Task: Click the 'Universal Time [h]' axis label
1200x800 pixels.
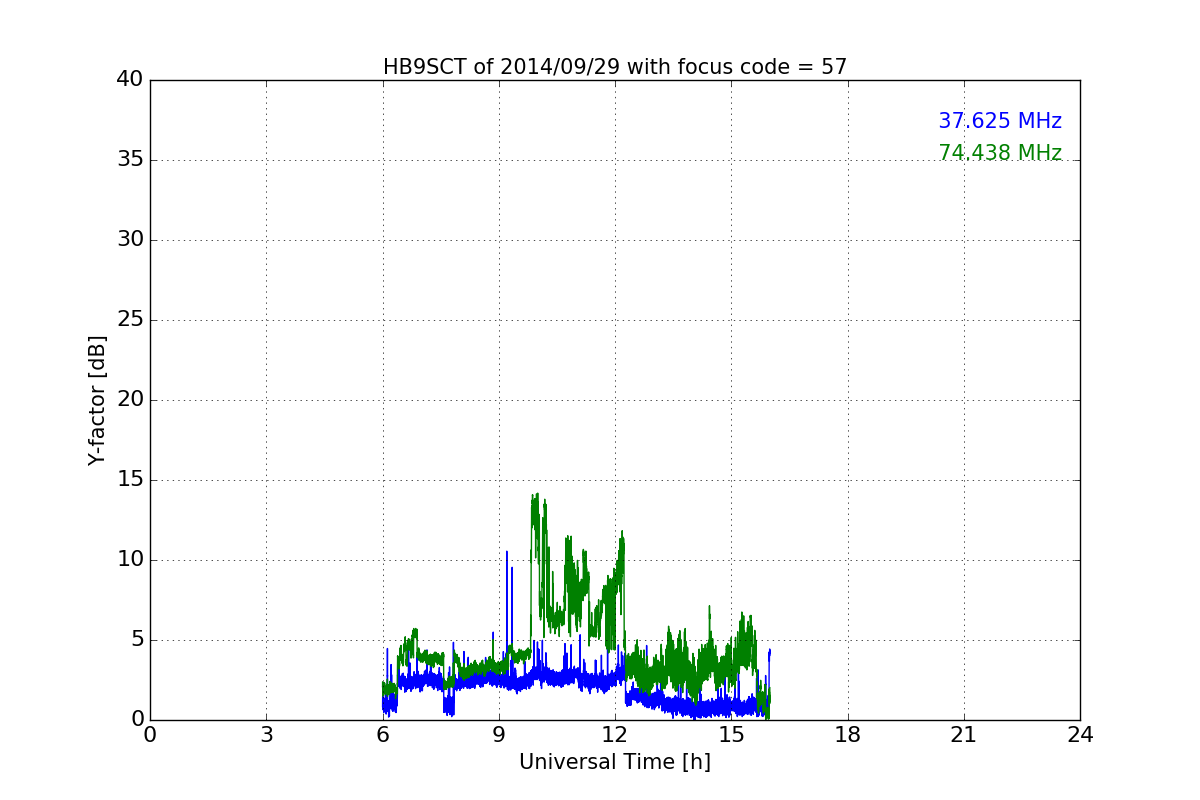Action: click(615, 762)
